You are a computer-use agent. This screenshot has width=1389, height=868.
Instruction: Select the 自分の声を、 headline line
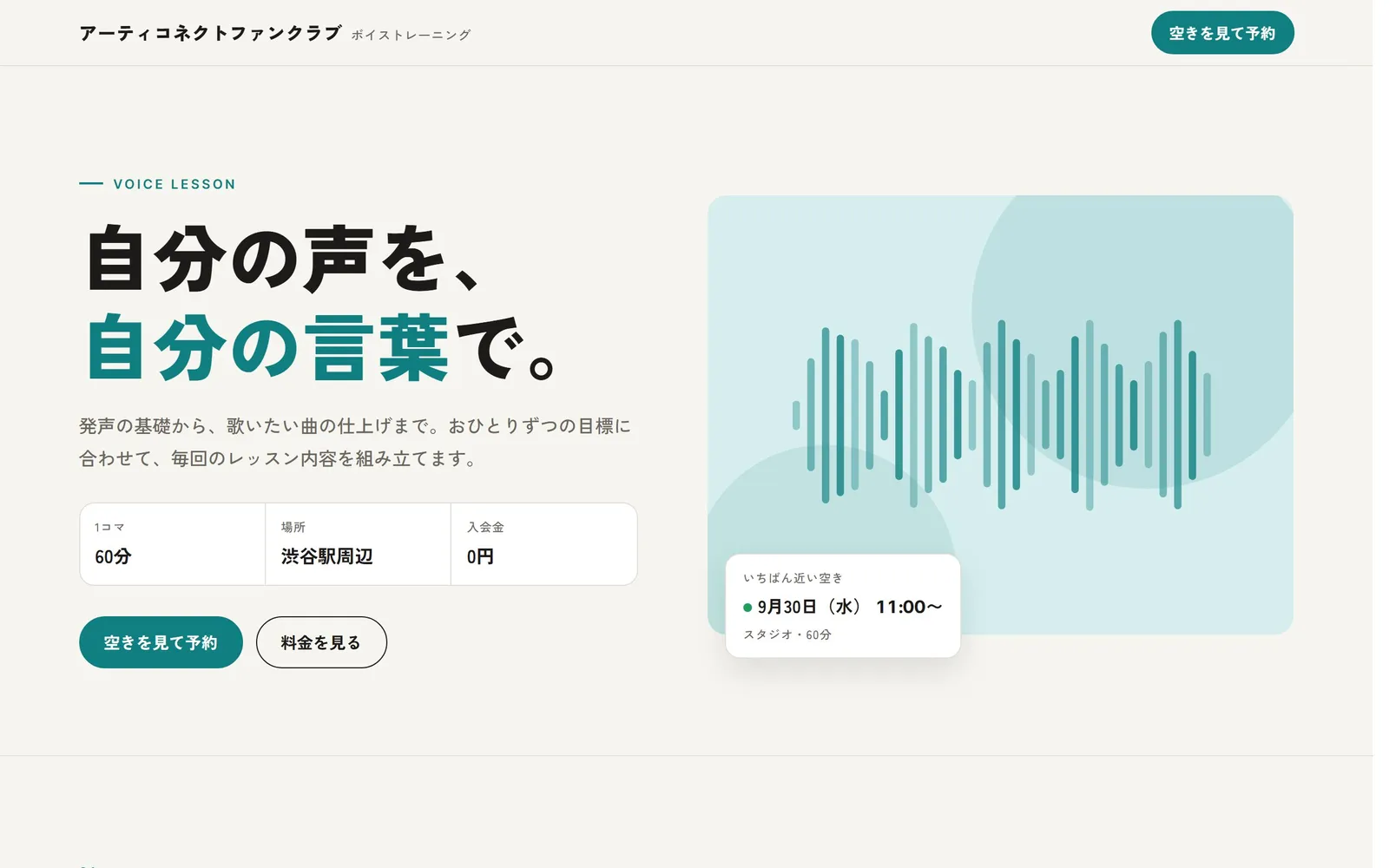coord(283,258)
